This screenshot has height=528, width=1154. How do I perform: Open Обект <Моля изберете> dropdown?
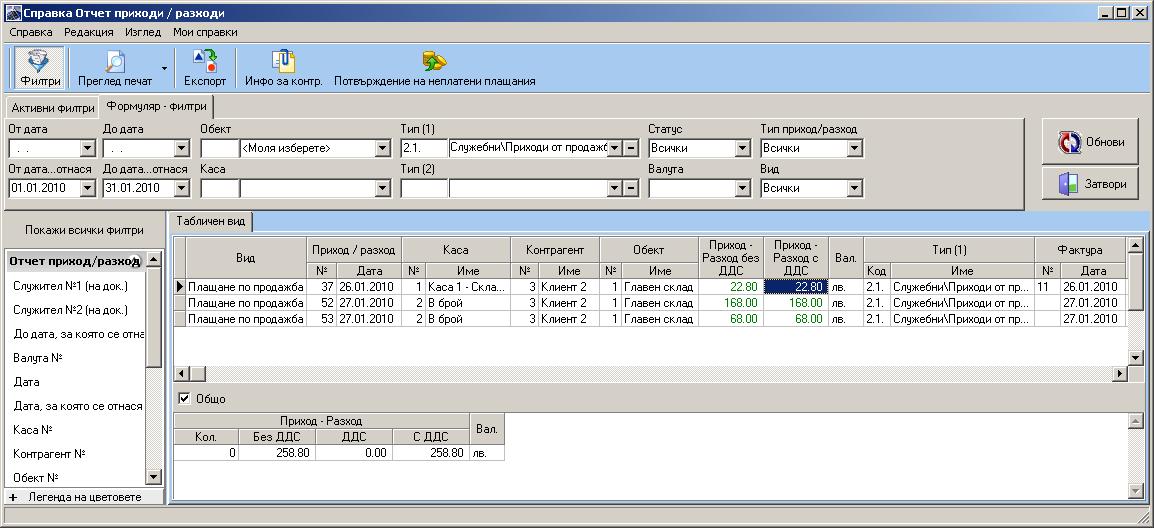383,149
